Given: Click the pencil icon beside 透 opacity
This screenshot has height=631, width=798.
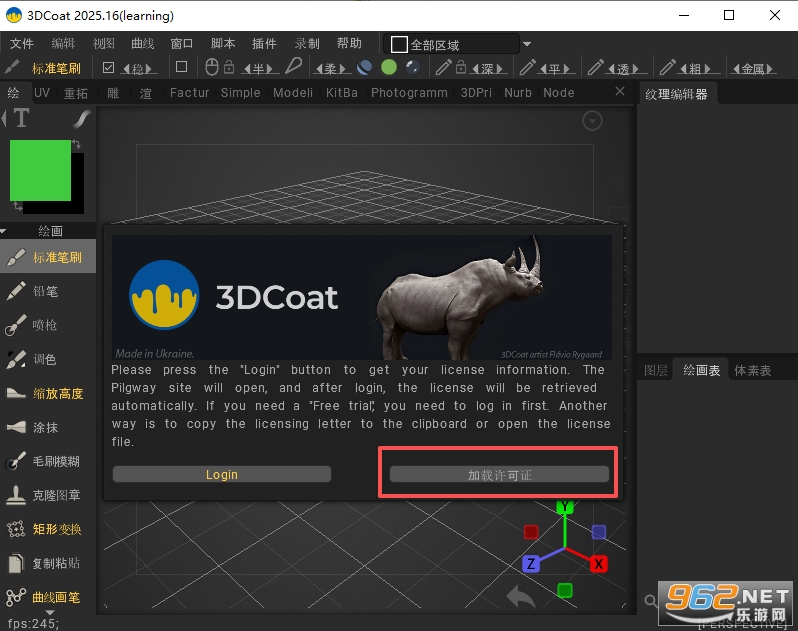Looking at the screenshot, I should tap(595, 67).
